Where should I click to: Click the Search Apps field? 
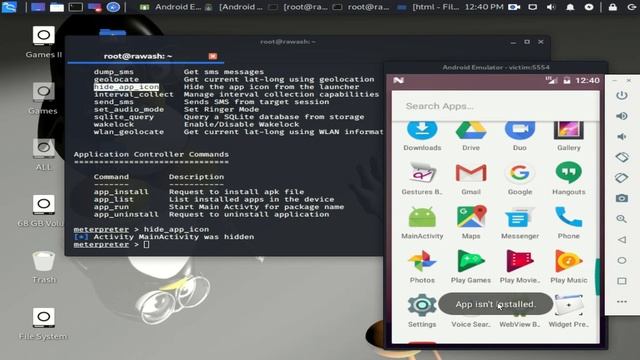coord(496,106)
